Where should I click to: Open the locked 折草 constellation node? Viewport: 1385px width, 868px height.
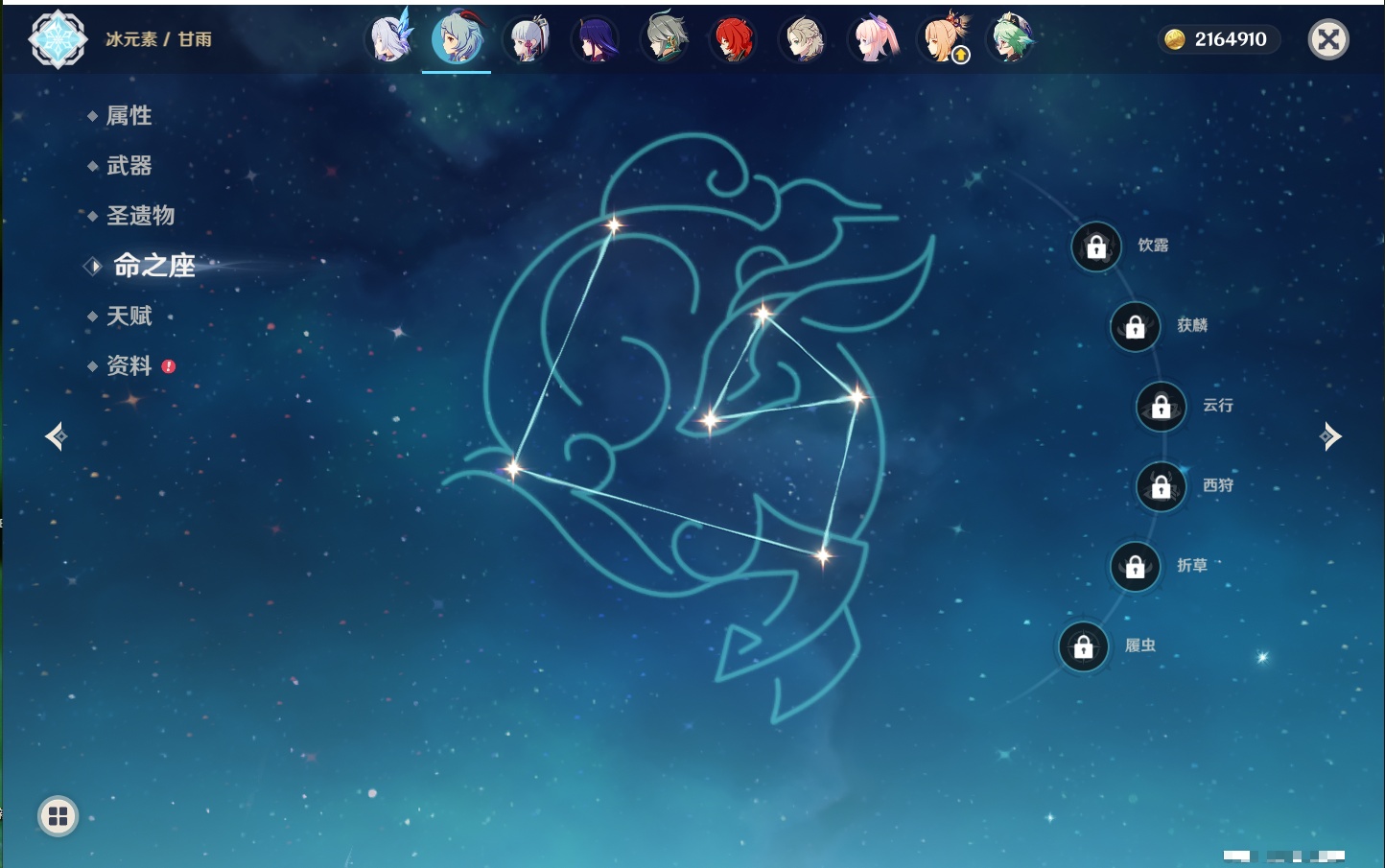pos(1135,567)
